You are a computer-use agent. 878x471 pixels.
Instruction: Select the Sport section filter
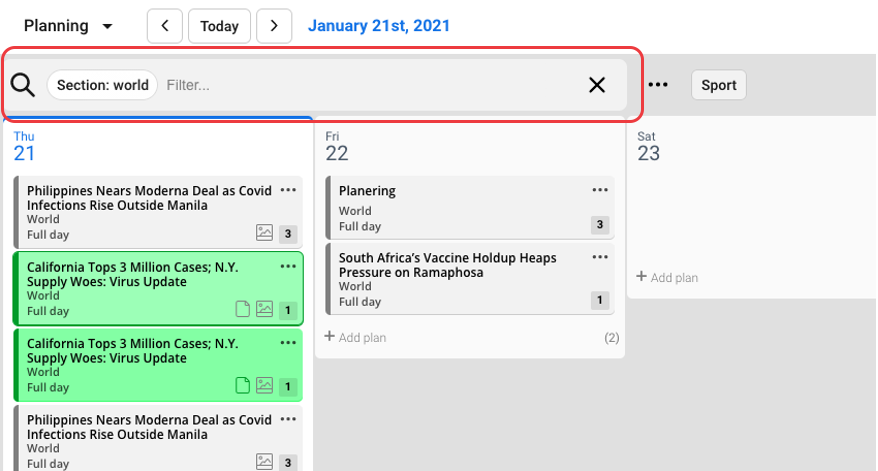tap(718, 85)
